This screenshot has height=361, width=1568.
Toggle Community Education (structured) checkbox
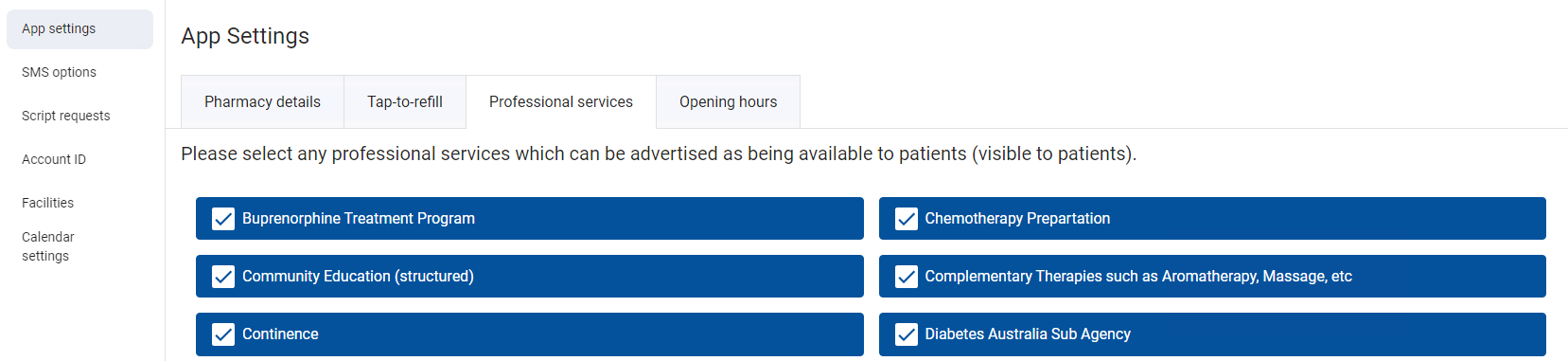[223, 277]
